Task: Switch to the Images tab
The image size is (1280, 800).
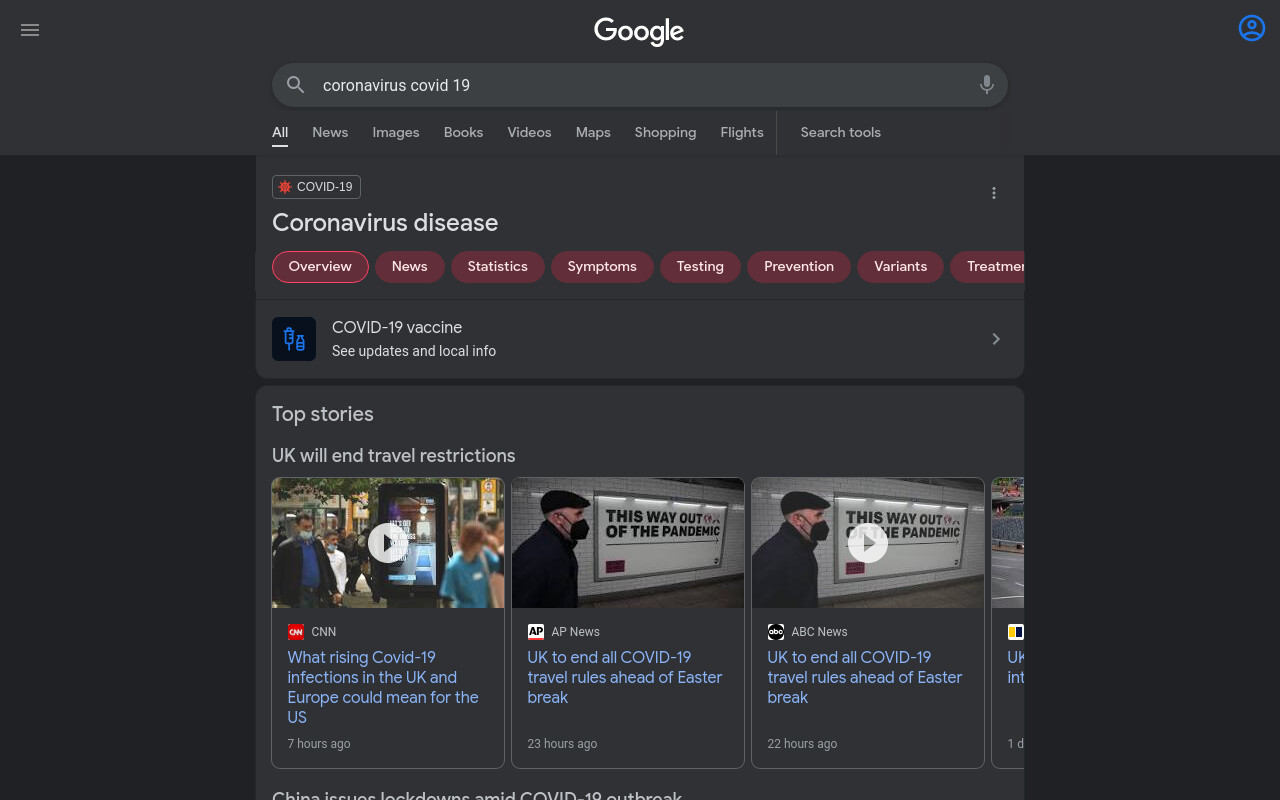Action: tap(396, 132)
